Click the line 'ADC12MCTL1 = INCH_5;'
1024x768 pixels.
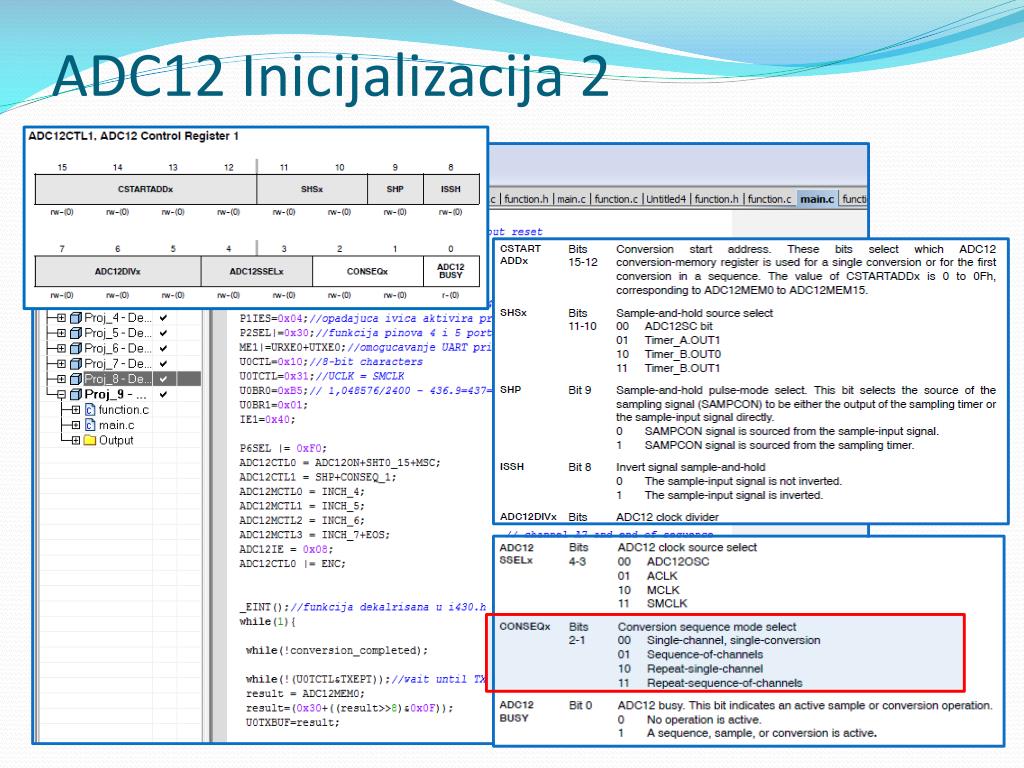coord(302,506)
